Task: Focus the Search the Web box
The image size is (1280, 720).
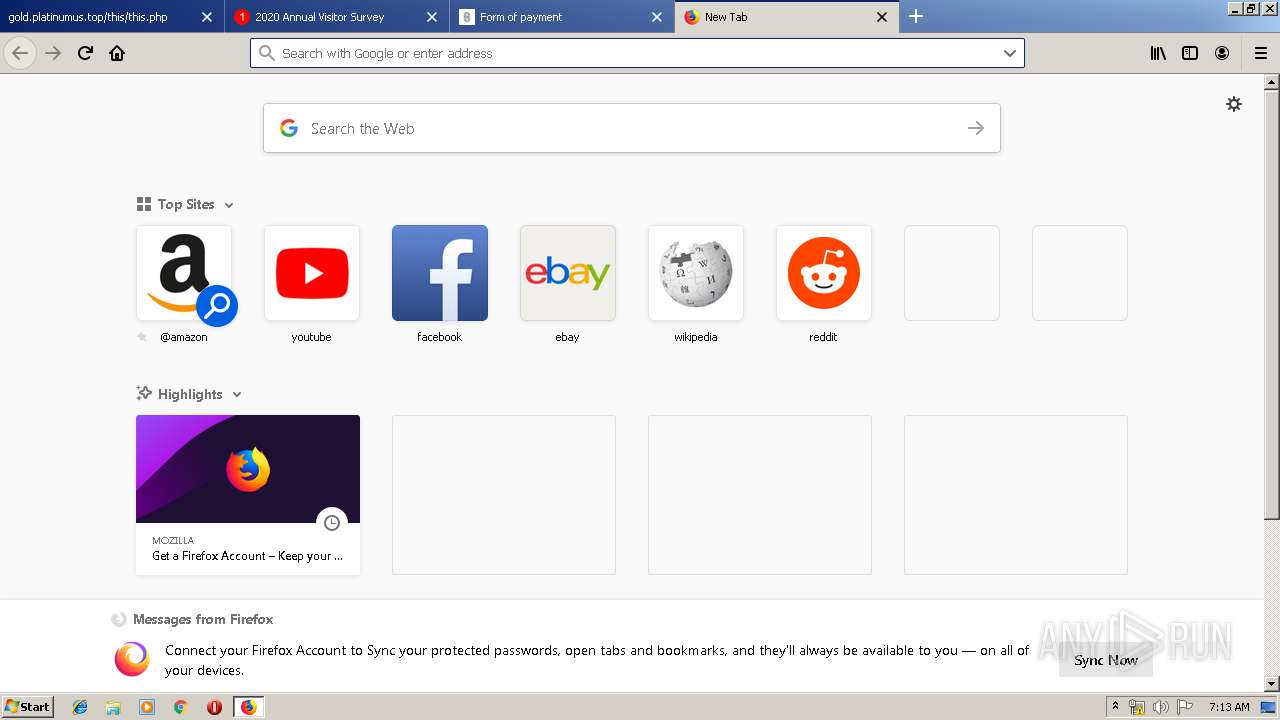Action: tap(632, 128)
